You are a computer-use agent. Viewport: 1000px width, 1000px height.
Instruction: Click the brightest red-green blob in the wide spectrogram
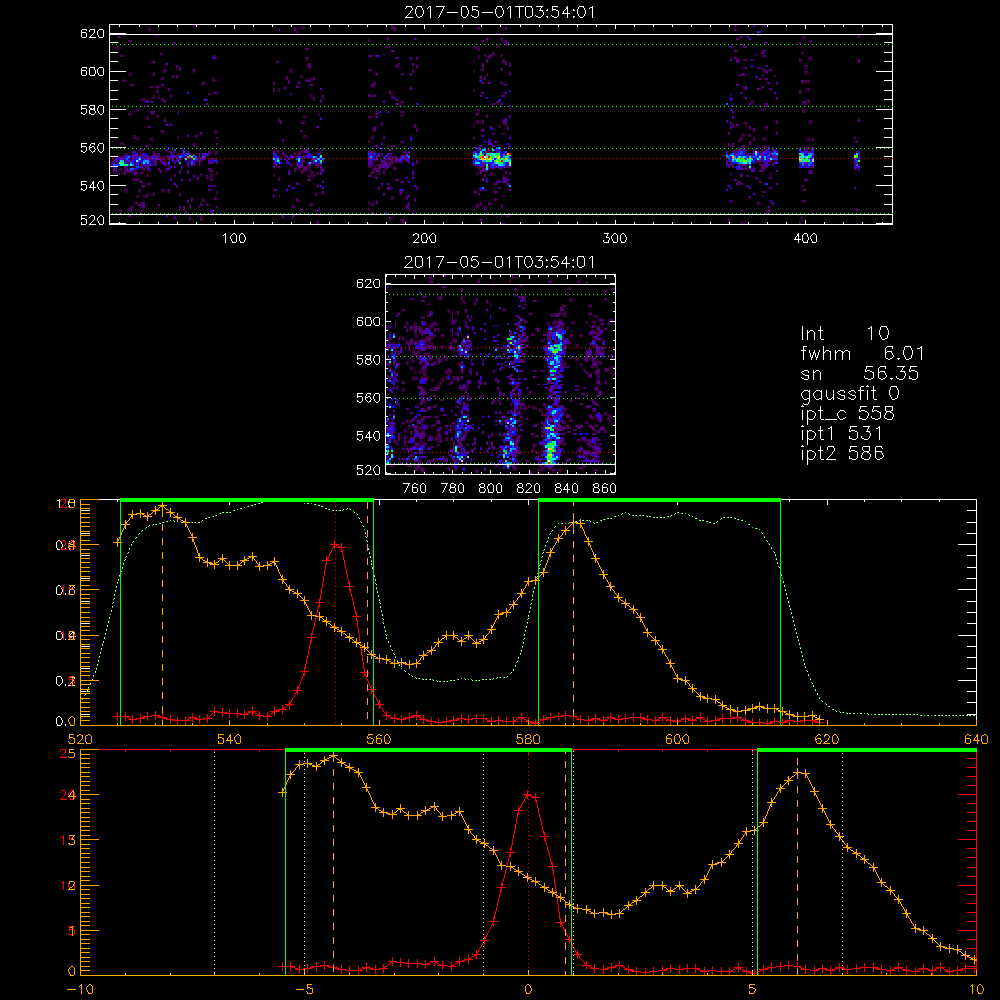pos(492,157)
